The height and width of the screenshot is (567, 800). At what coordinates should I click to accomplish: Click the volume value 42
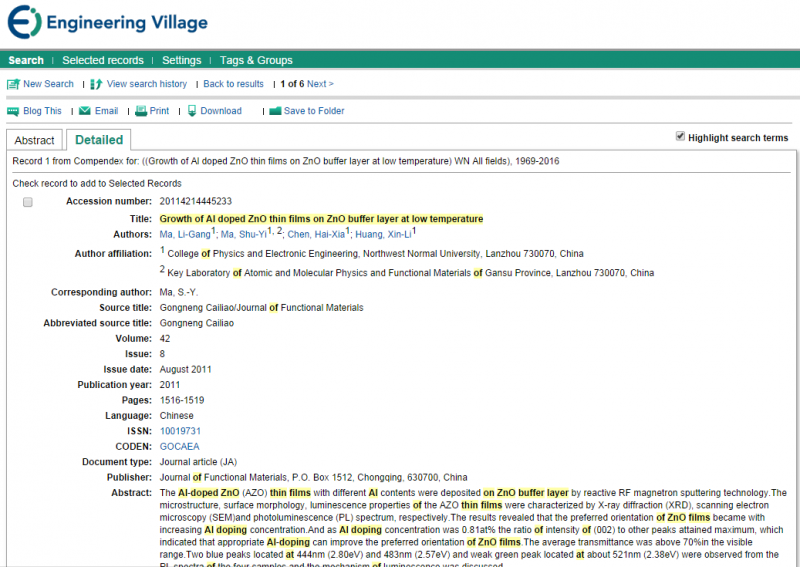click(165, 338)
